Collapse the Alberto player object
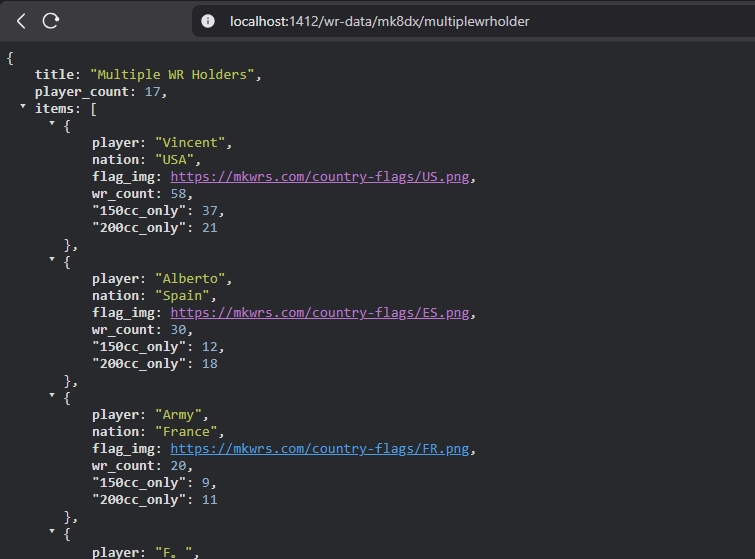 click(52, 259)
